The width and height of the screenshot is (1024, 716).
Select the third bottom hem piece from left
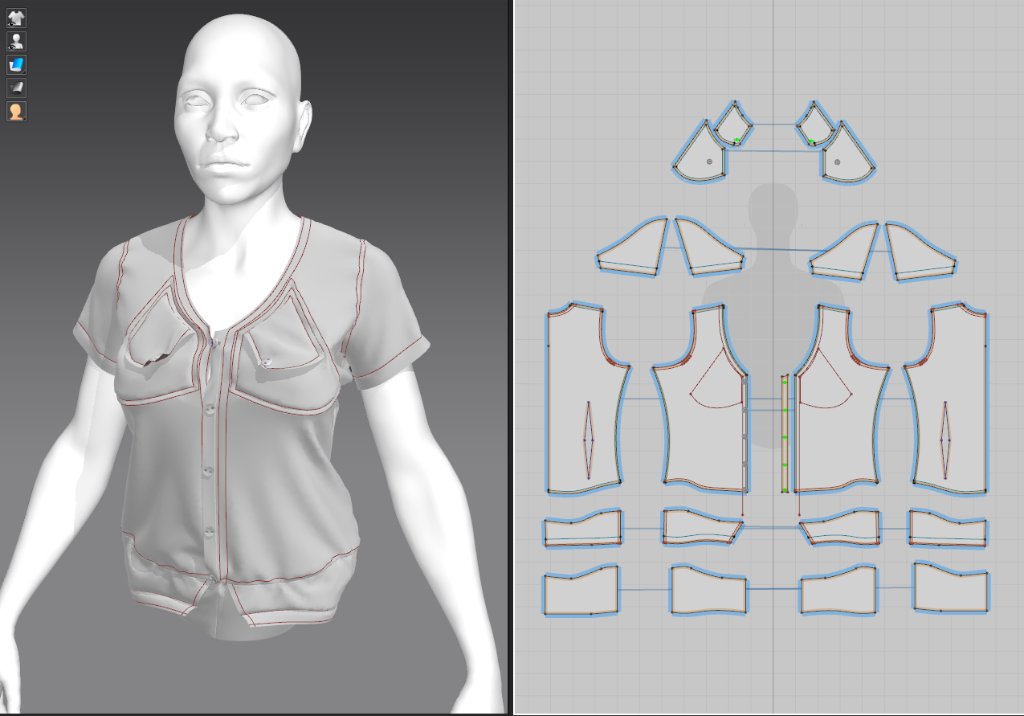click(839, 591)
